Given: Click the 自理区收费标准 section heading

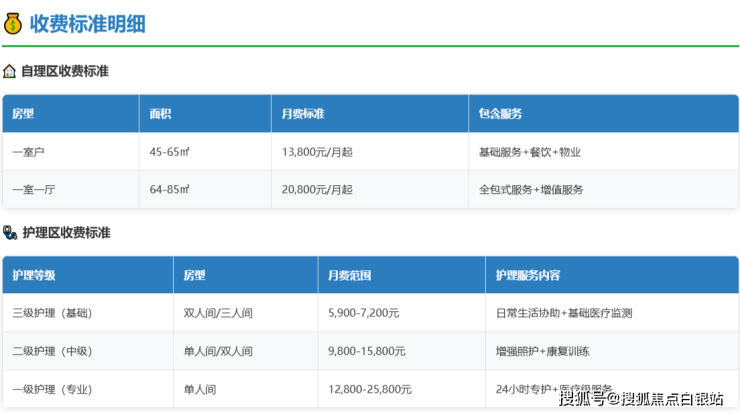Looking at the screenshot, I should [65, 72].
